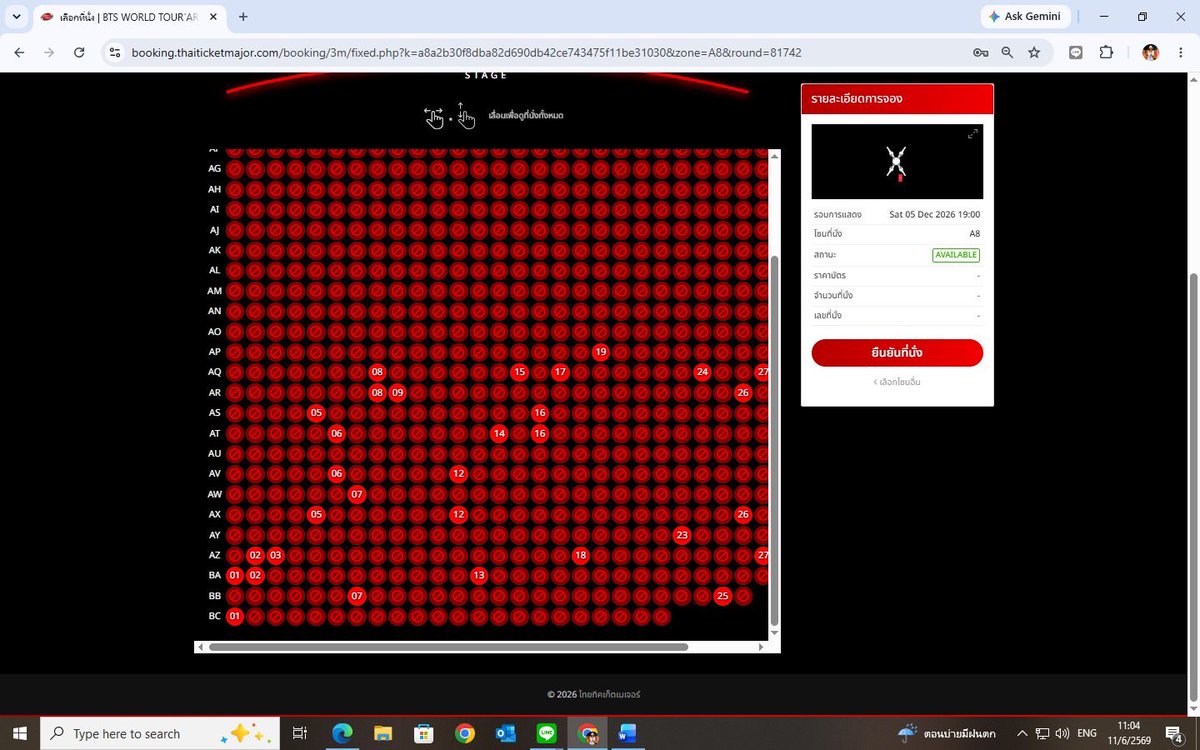
Task: Open the LINE app from the taskbar
Action: pyautogui.click(x=546, y=733)
